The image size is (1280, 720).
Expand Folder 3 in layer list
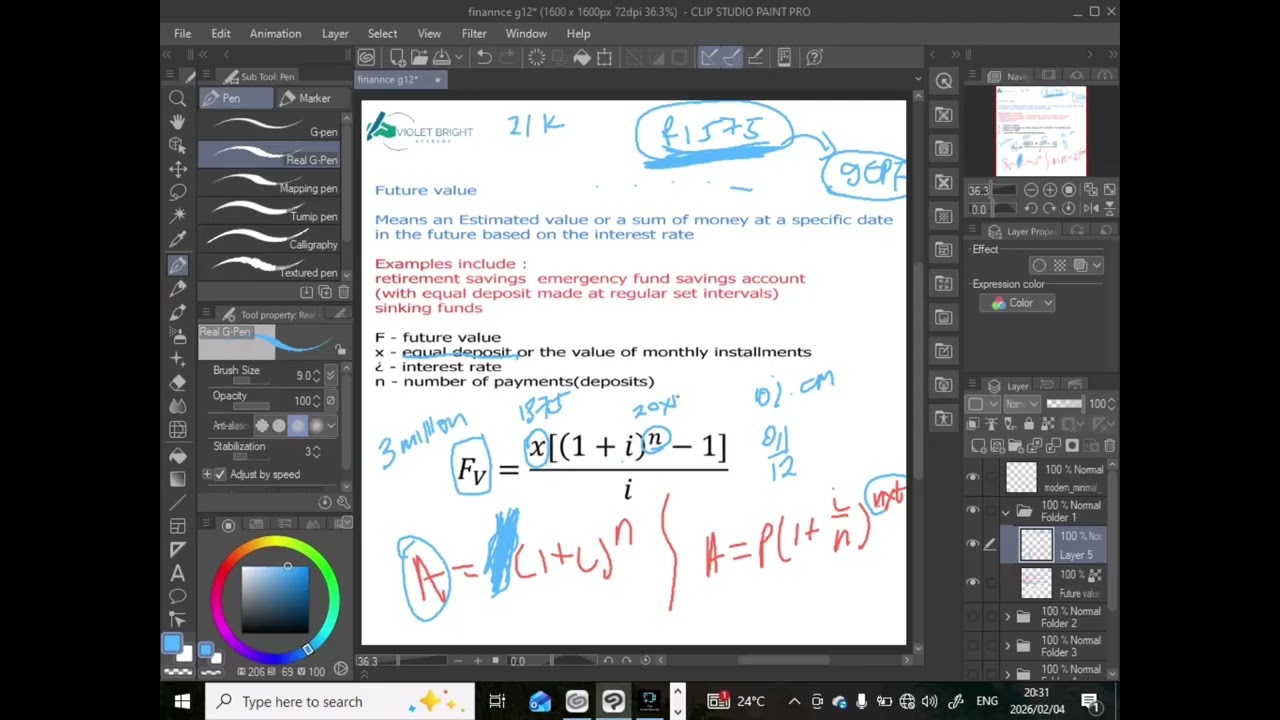[1006, 646]
